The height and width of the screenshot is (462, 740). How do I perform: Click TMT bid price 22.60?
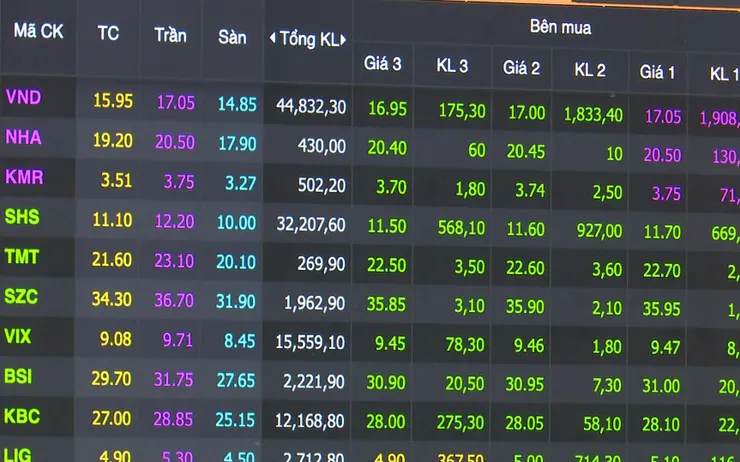tap(525, 268)
